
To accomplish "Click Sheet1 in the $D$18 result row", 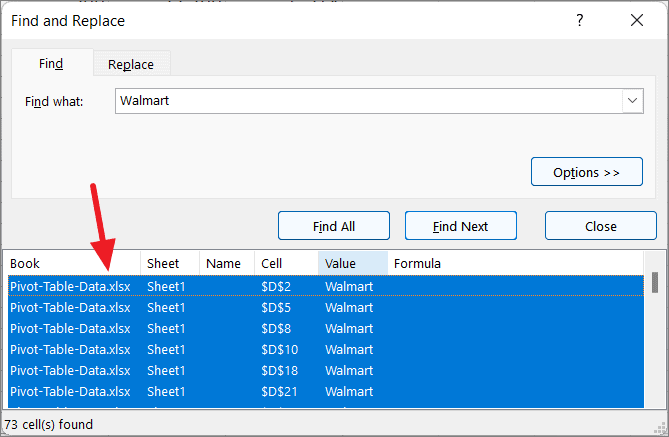I will pyautogui.click(x=166, y=370).
